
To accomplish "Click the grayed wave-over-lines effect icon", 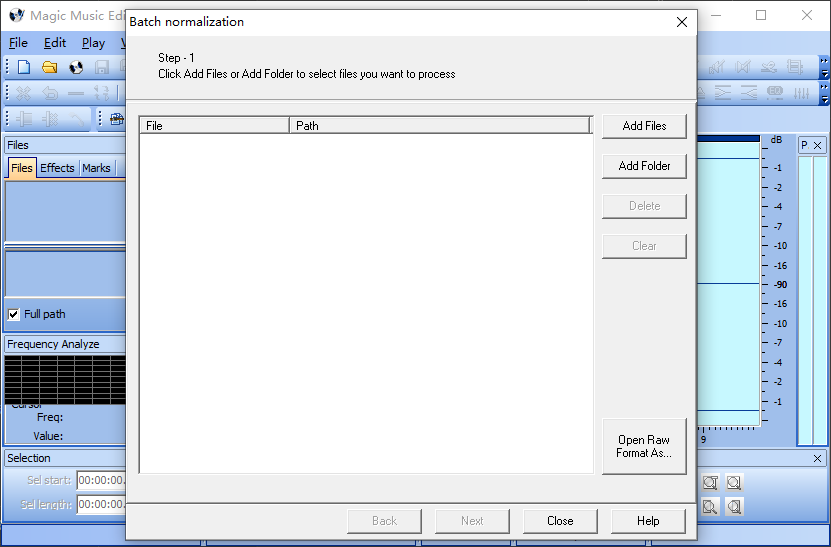I will (x=769, y=67).
